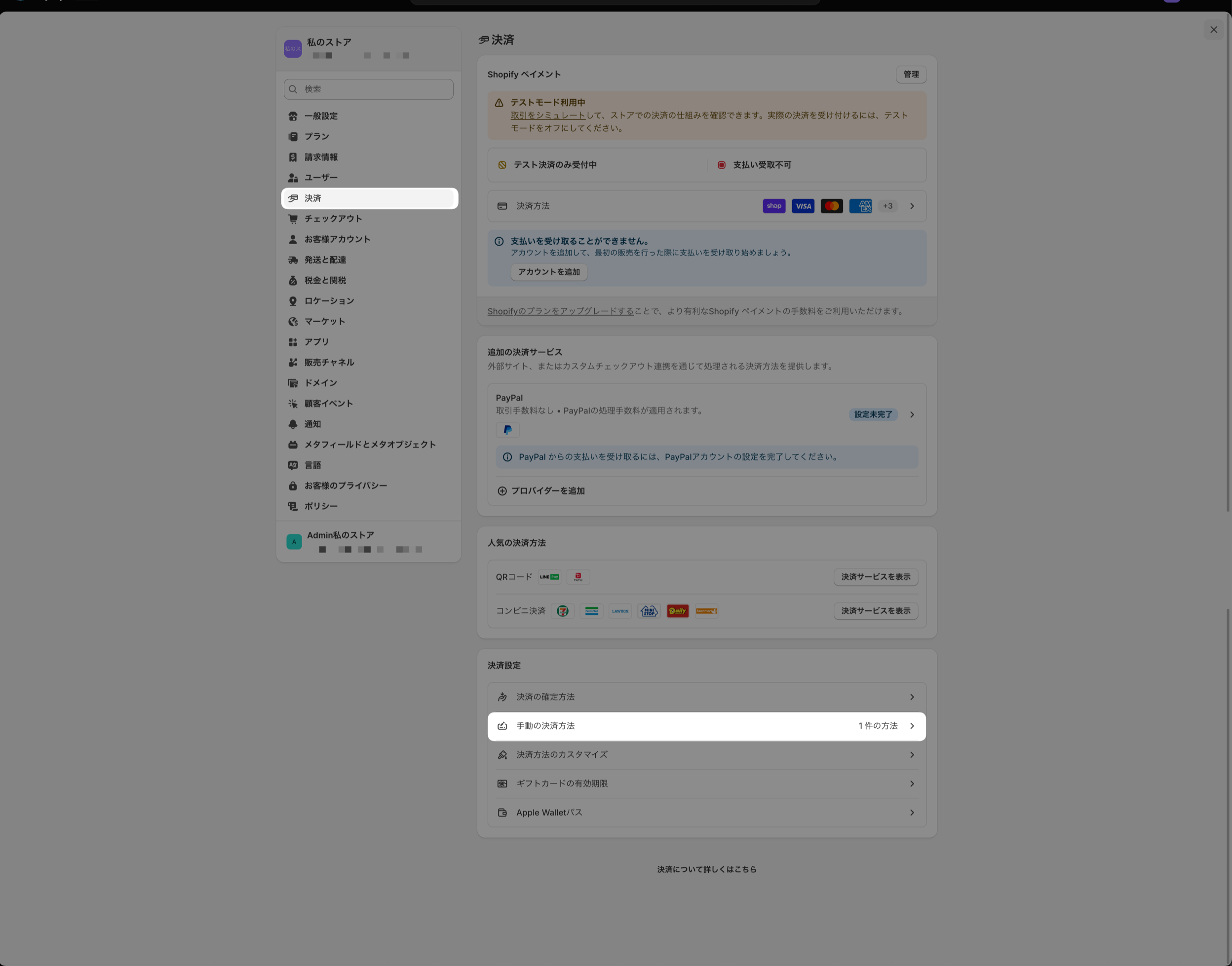Screen dimensions: 1232x966
Task: Click the アカウントを追加 button
Action: pos(549,272)
